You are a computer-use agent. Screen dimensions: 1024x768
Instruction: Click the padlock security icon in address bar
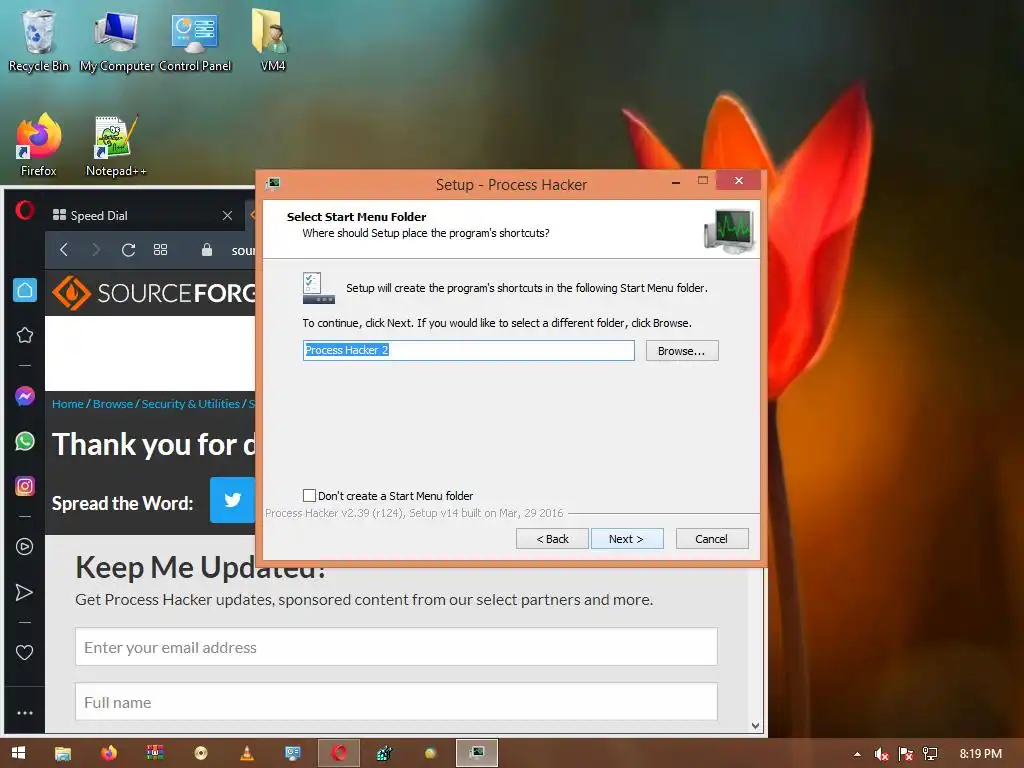coord(207,249)
